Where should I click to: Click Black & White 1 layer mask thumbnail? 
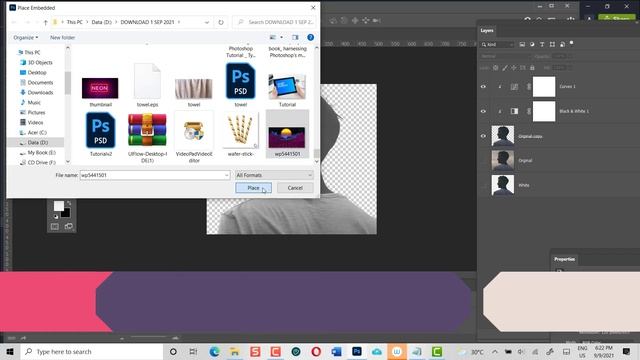pyautogui.click(x=544, y=111)
